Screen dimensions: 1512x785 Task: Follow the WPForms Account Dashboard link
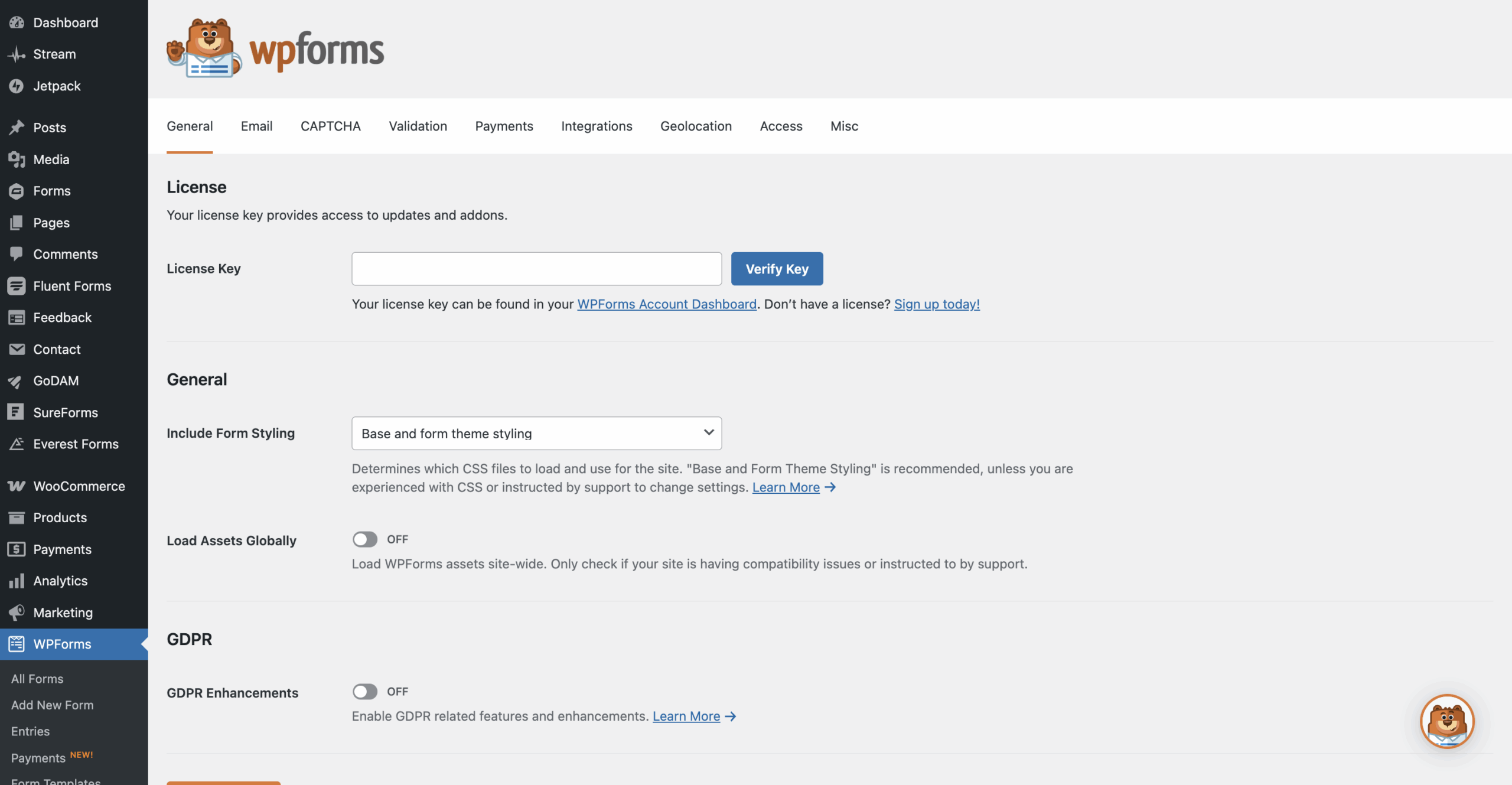(667, 304)
